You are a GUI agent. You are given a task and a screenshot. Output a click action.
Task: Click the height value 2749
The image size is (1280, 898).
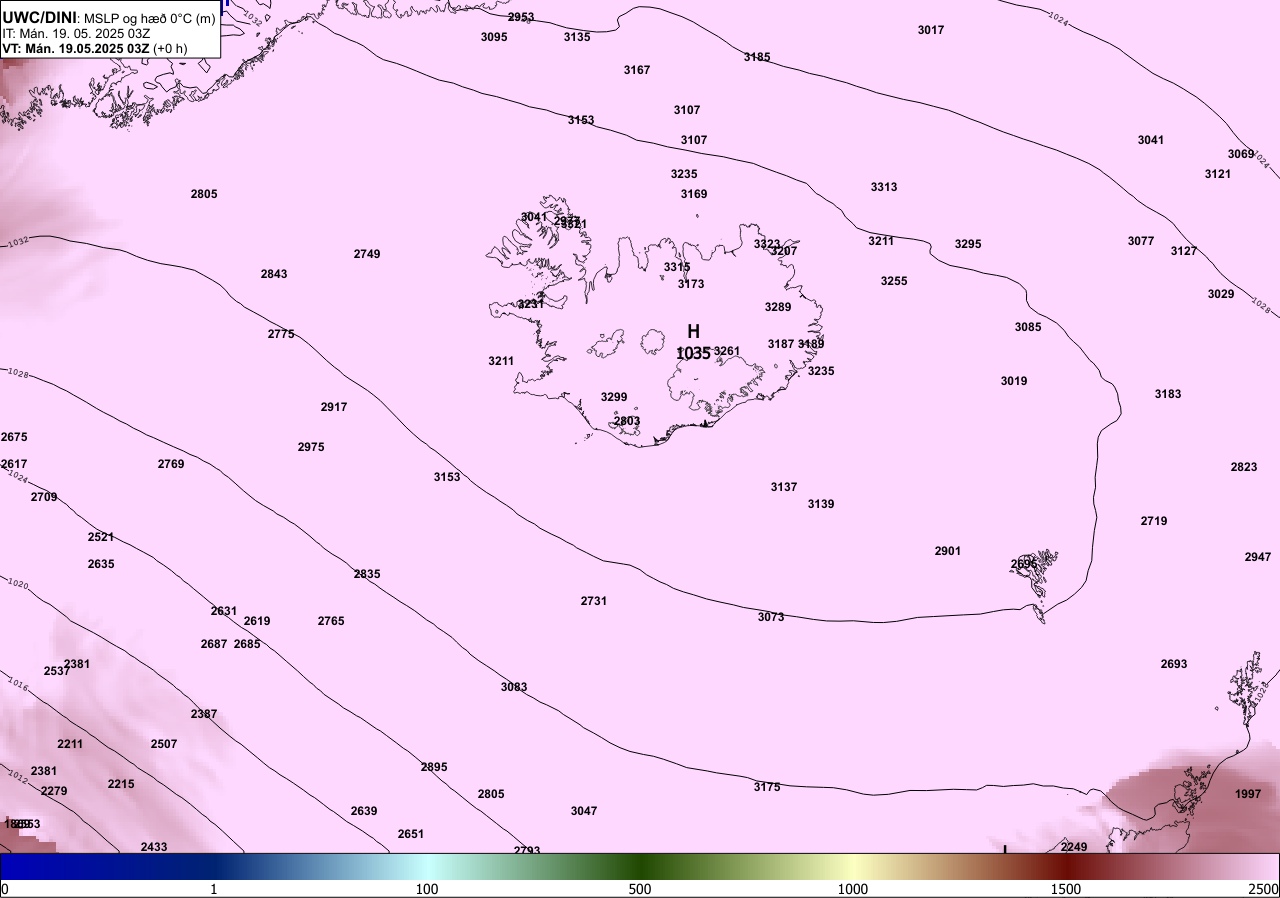[x=367, y=254]
